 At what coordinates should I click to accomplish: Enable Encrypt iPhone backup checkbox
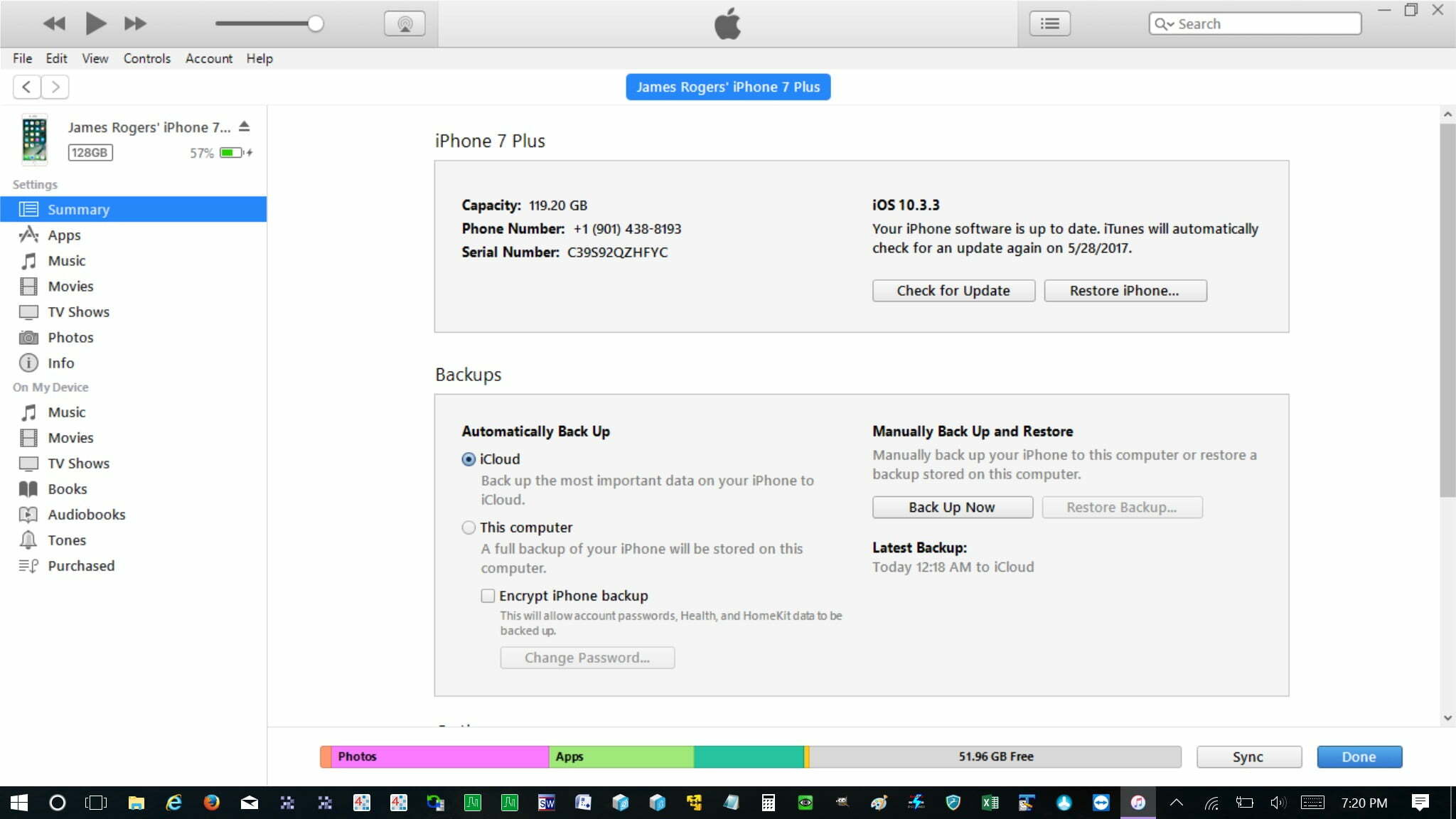click(488, 596)
